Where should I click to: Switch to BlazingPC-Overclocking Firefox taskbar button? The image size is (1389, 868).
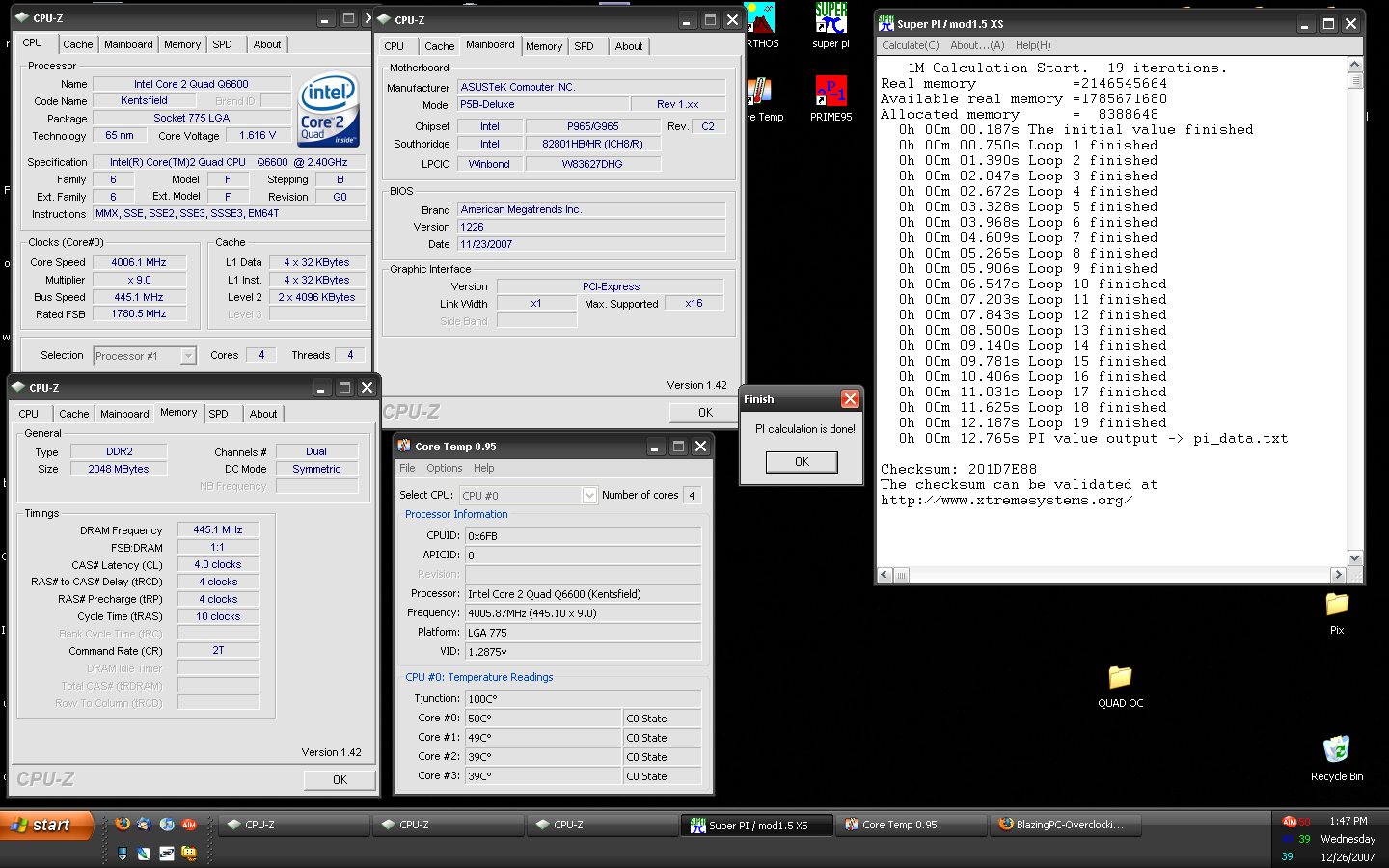click(1065, 825)
